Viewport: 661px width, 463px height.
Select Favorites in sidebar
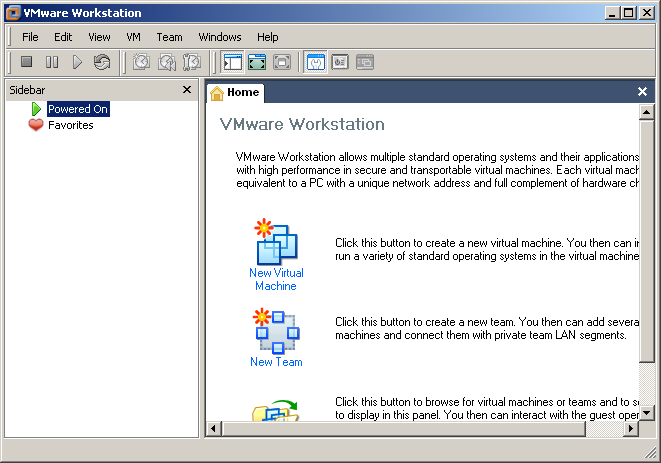[x=70, y=125]
